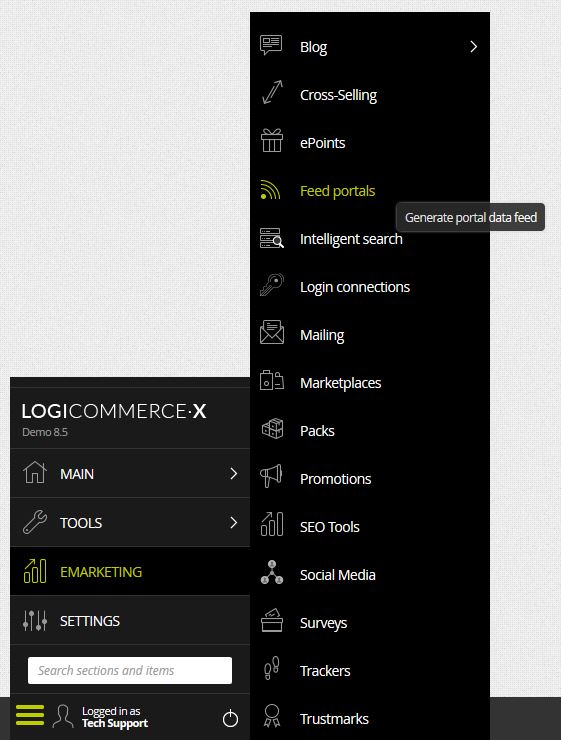Viewport: 561px width, 740px height.
Task: Click the Blog speech bubble icon
Action: pos(271,45)
